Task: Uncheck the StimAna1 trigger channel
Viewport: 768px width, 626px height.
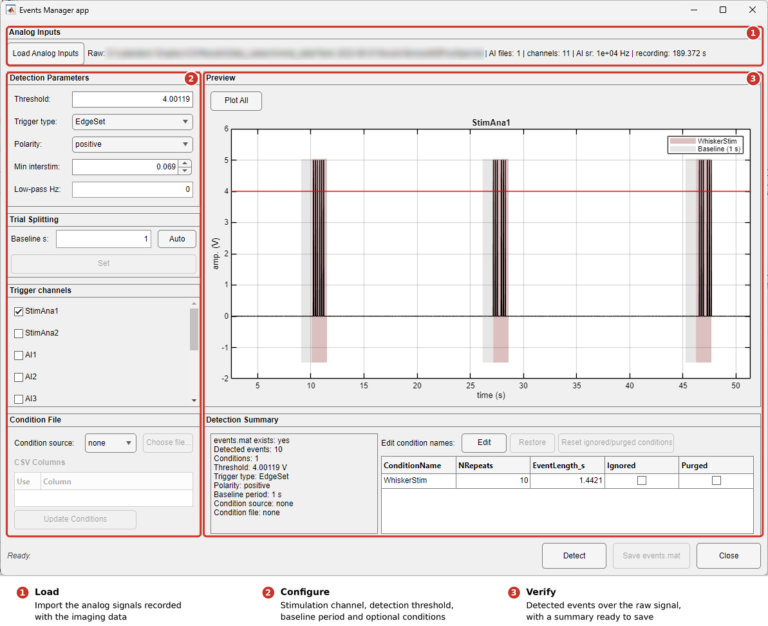Action: tap(19, 312)
